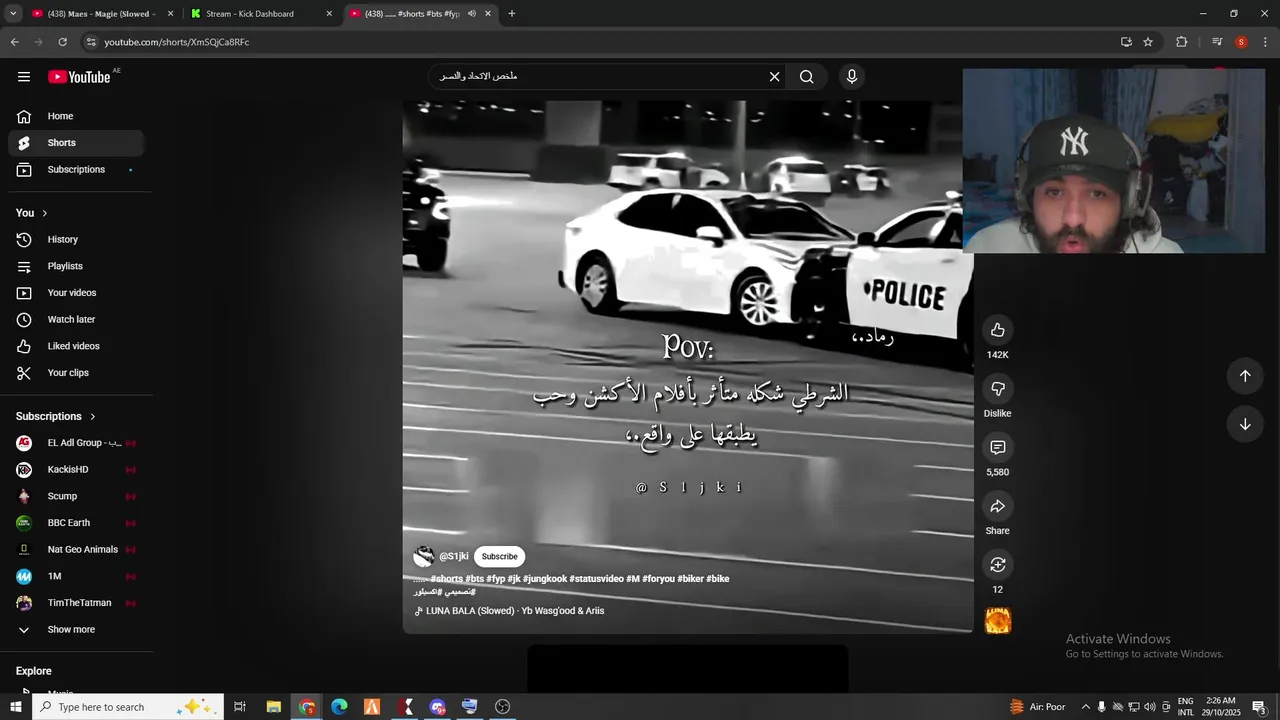Expand the You section chevron
This screenshot has height=720, width=1280.
44,213
